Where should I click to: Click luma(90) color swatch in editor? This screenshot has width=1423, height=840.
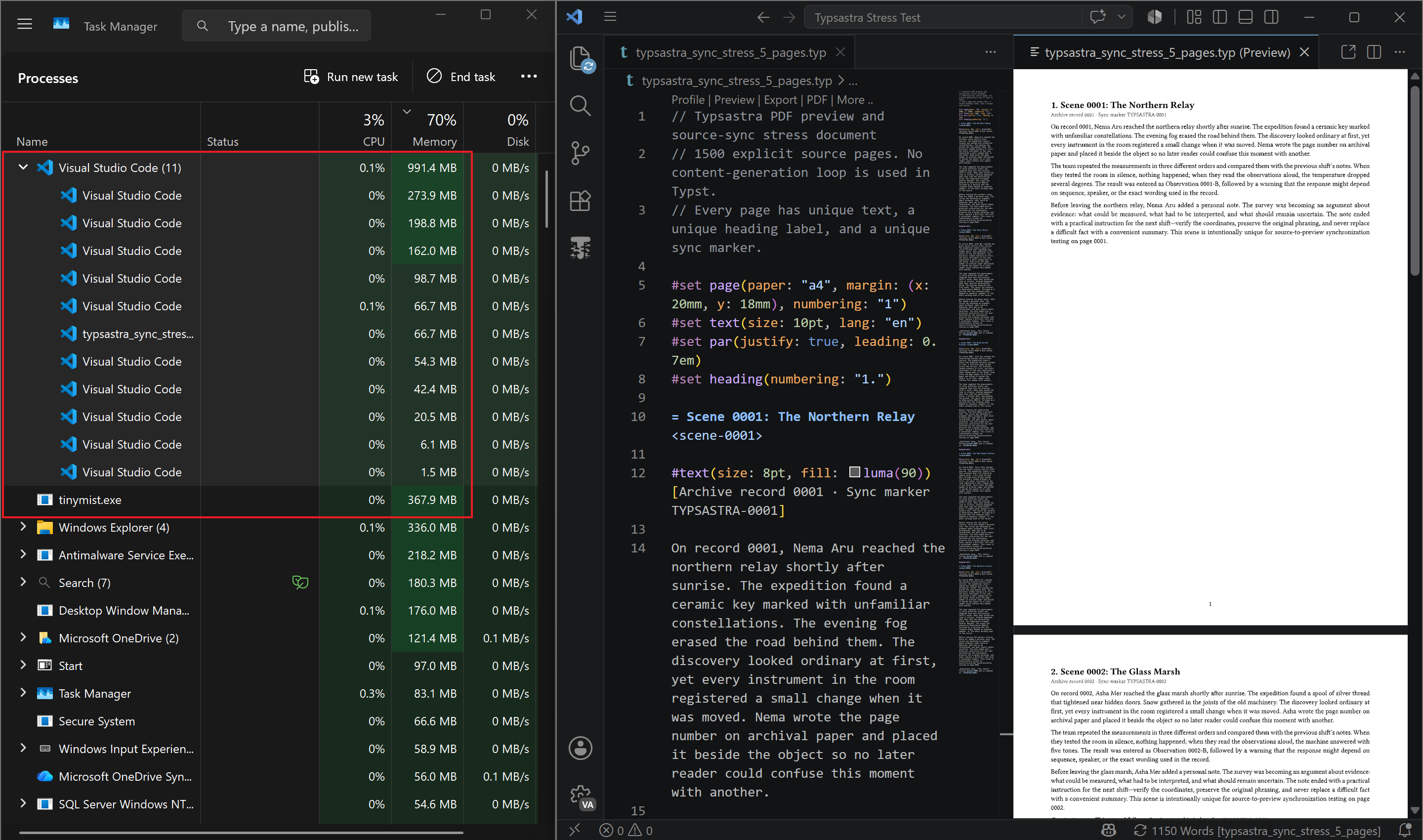pos(855,472)
